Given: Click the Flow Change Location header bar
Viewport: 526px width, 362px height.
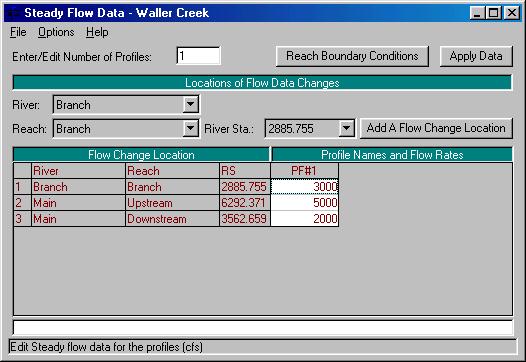Looking at the screenshot, I should tap(141, 155).
